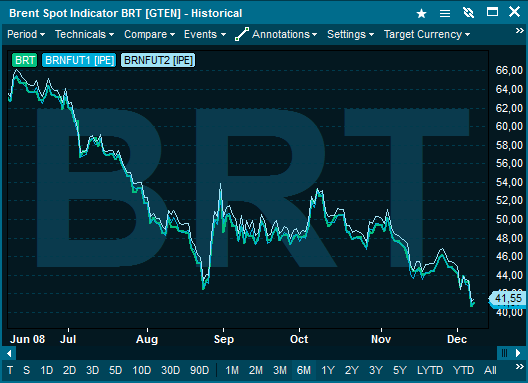Select the 1Y time range button
Viewport: 528px width, 383px height.
coord(328,371)
